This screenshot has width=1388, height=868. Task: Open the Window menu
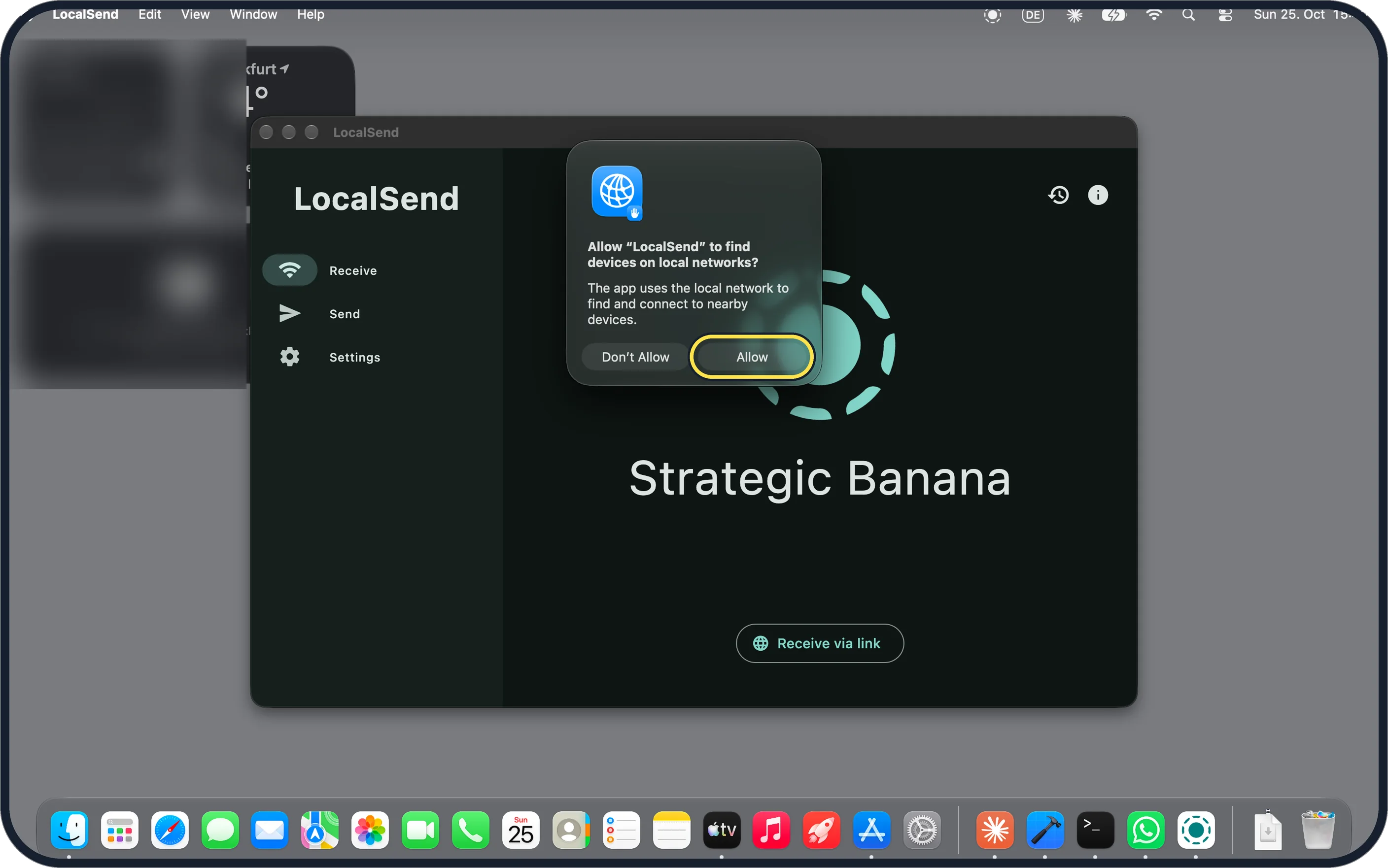point(253,14)
